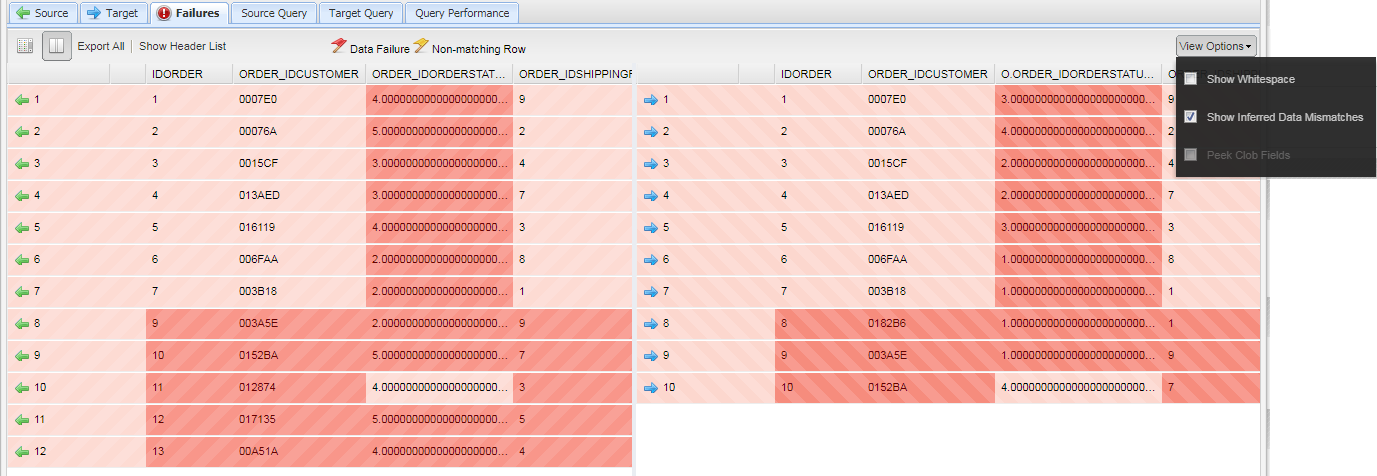Screen dimensions: 1377x476
Task: Collapse the View Options dropdown
Action: pos(1216,46)
